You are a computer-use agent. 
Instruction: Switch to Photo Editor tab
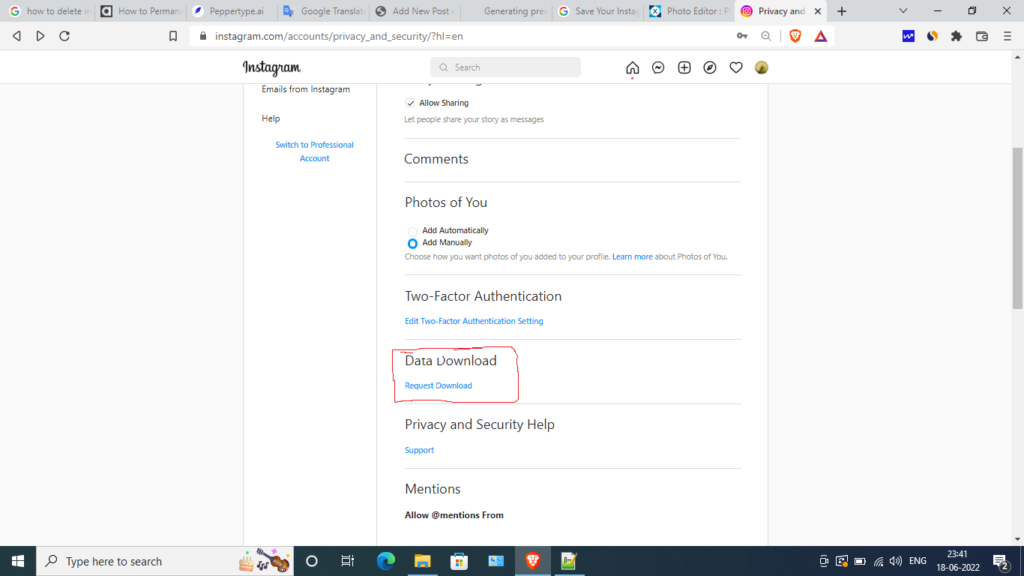tap(689, 11)
